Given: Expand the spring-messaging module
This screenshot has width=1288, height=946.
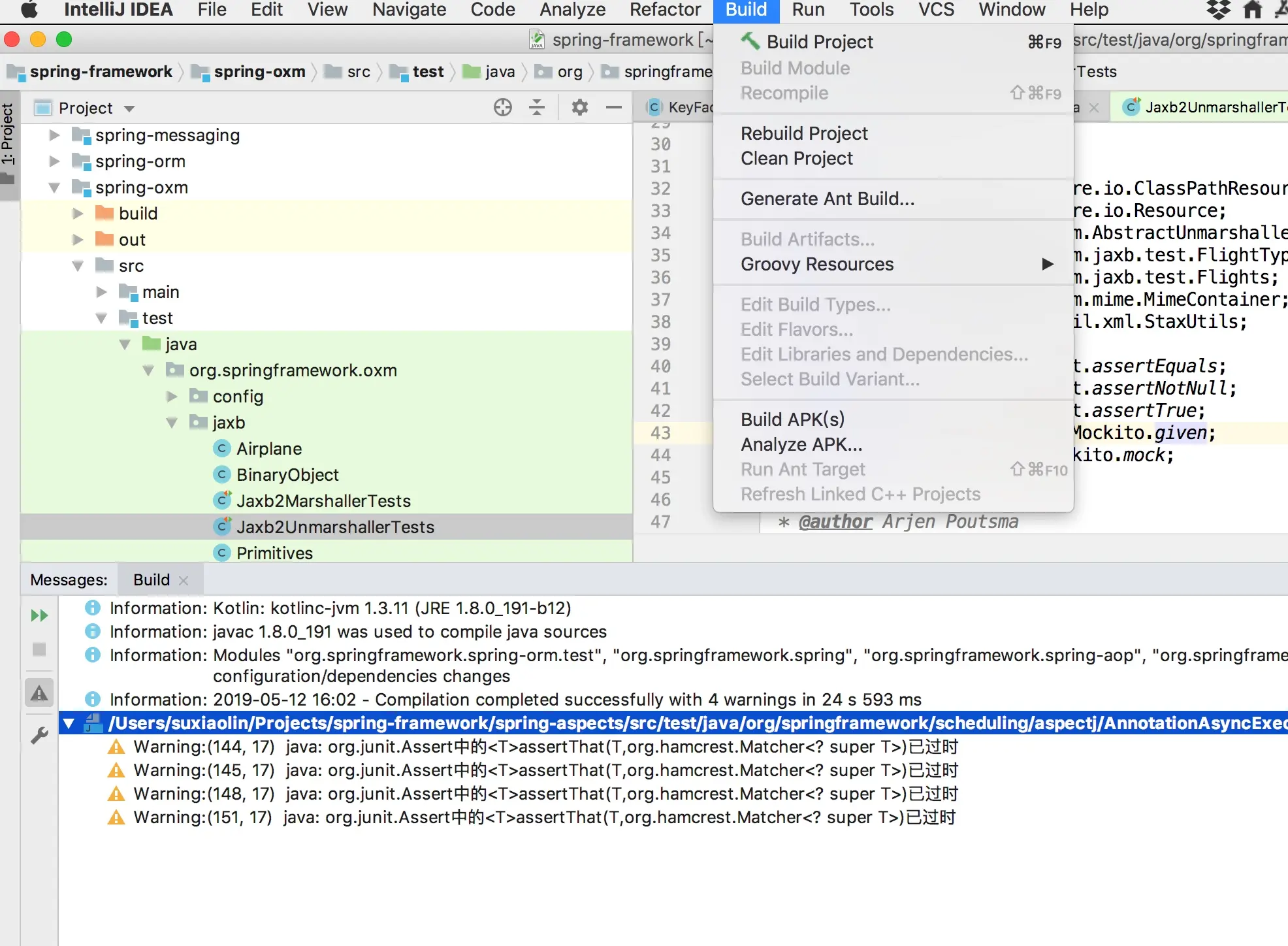Looking at the screenshot, I should point(55,135).
